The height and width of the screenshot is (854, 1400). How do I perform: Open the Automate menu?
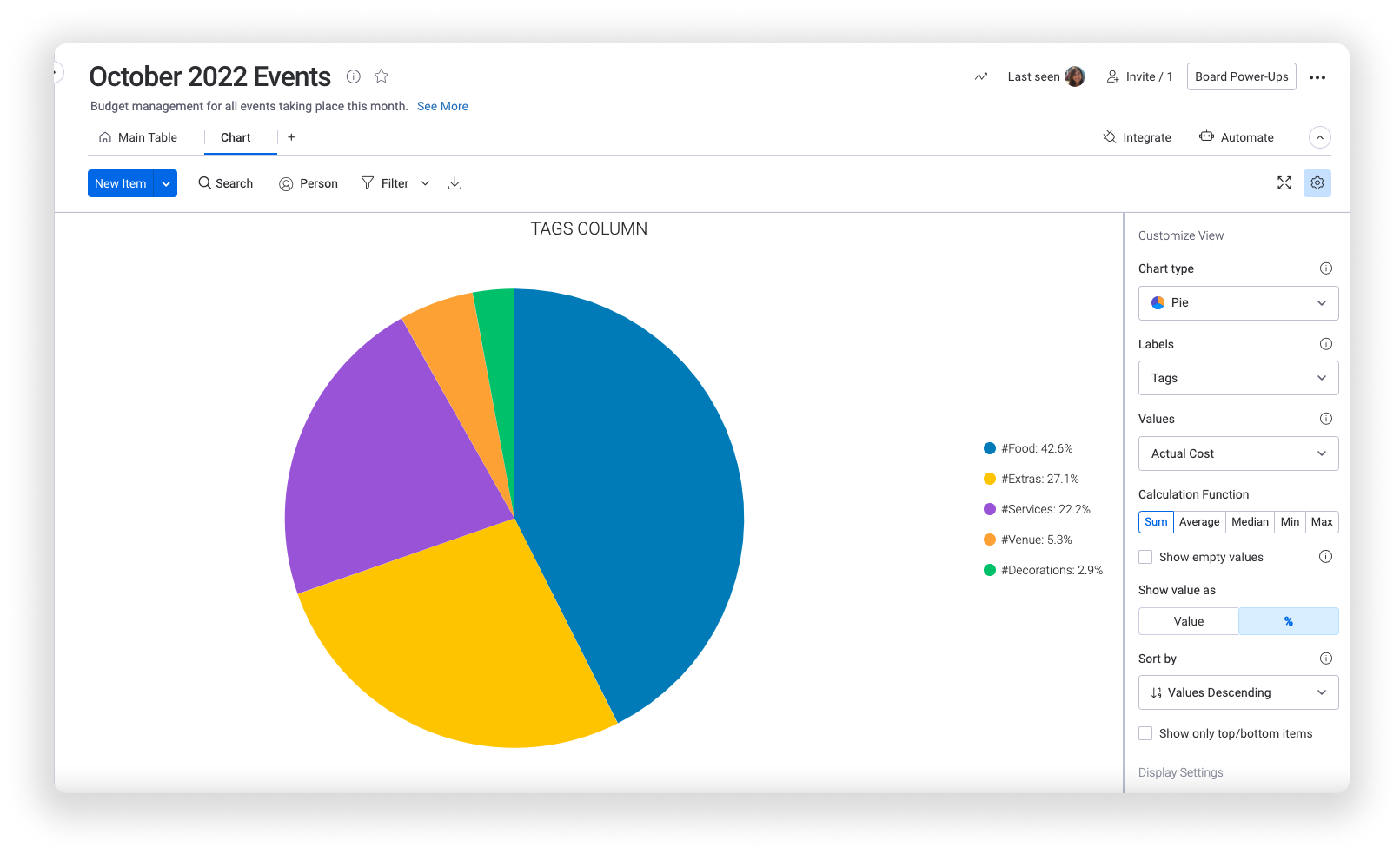click(1237, 137)
